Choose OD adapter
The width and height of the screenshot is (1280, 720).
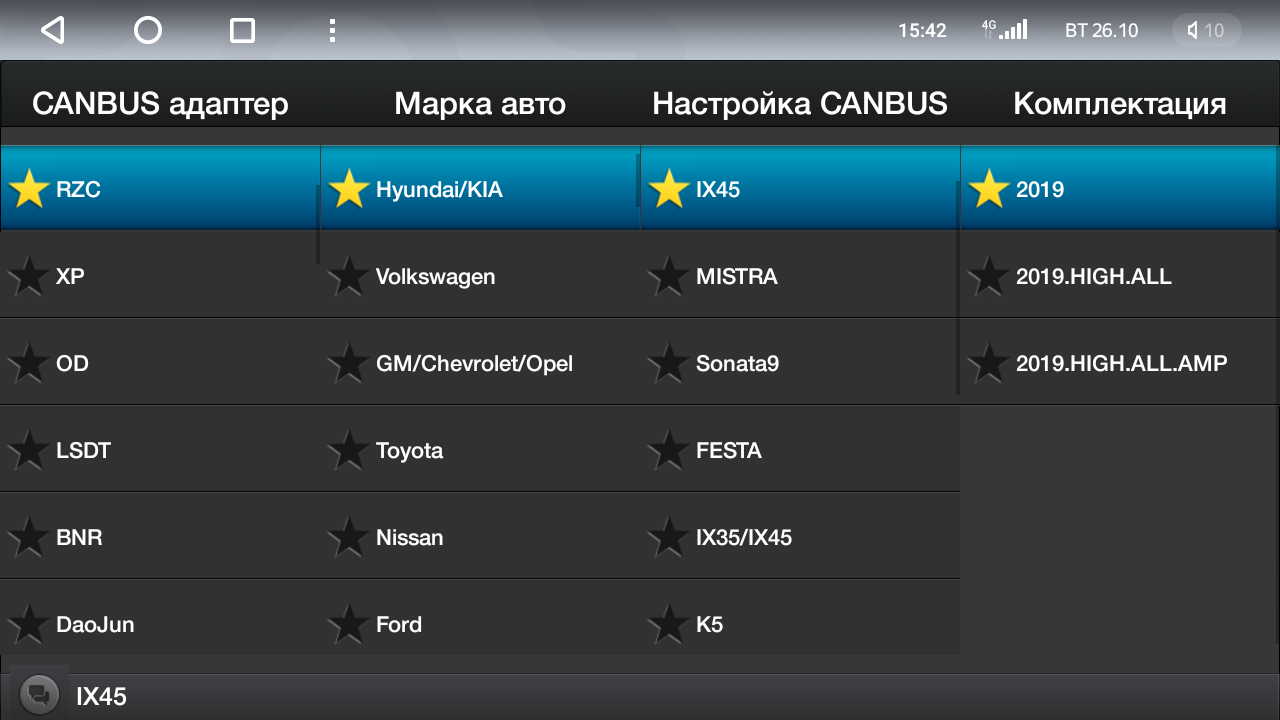click(160, 363)
